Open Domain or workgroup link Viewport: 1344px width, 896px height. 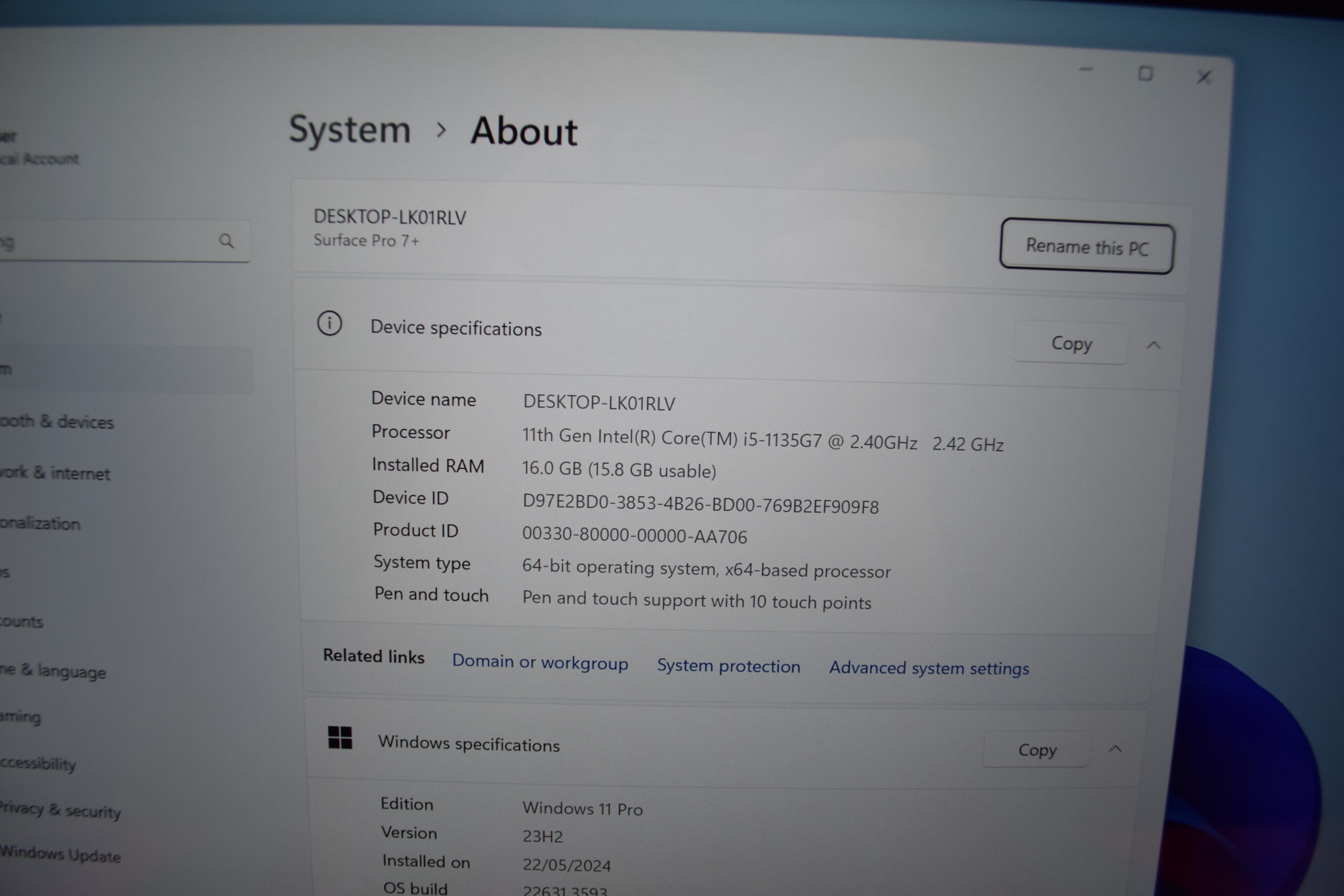[x=540, y=662]
